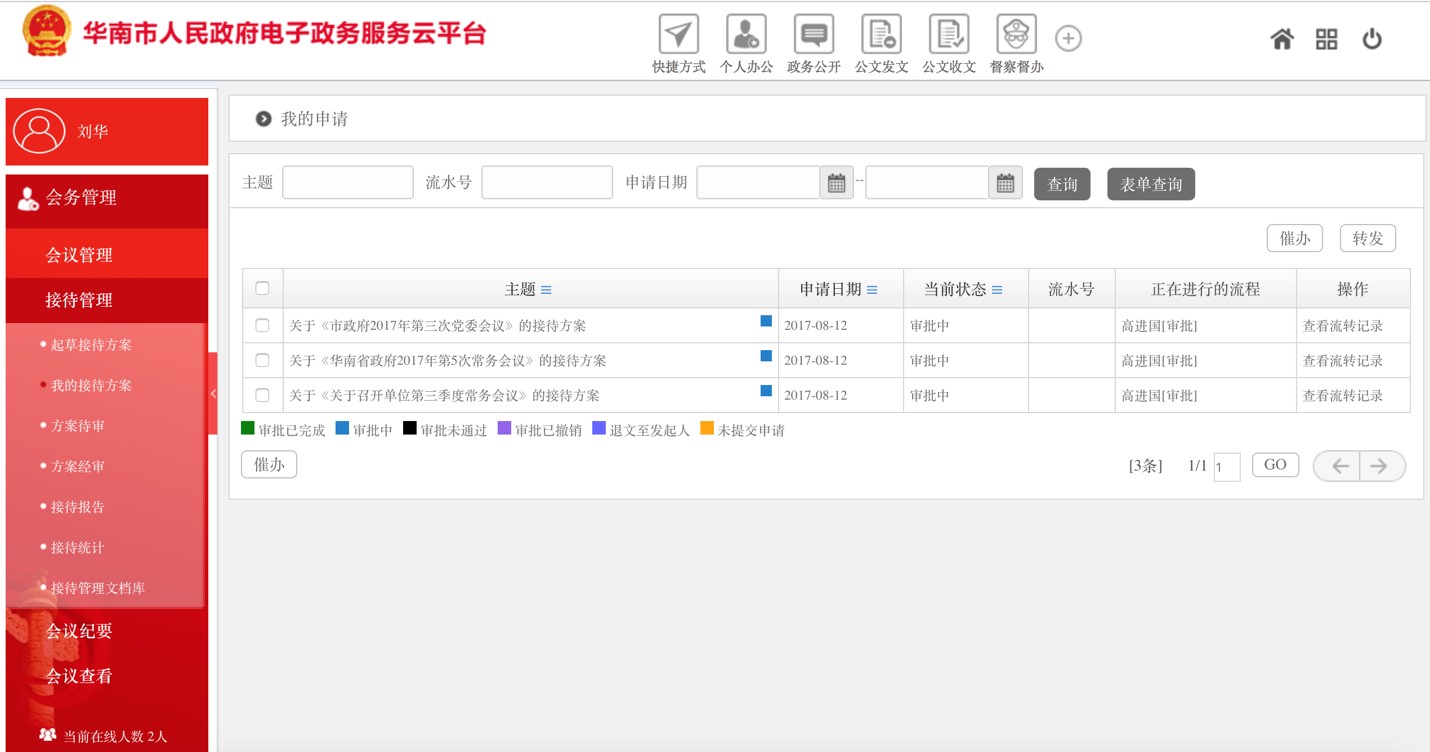Select checkbox for 关于召开单位第三季度常务会议 row
The height and width of the screenshot is (752, 1430).
click(x=262, y=395)
